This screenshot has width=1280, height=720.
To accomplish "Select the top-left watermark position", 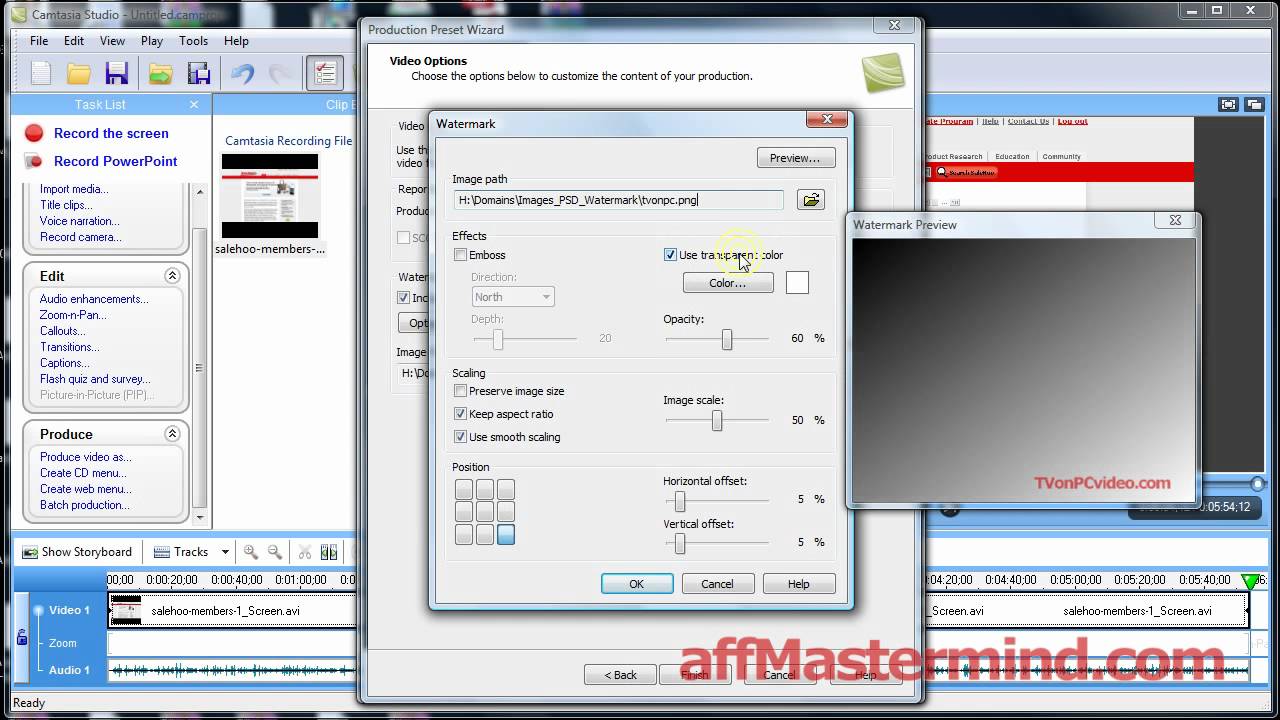I will coord(464,489).
